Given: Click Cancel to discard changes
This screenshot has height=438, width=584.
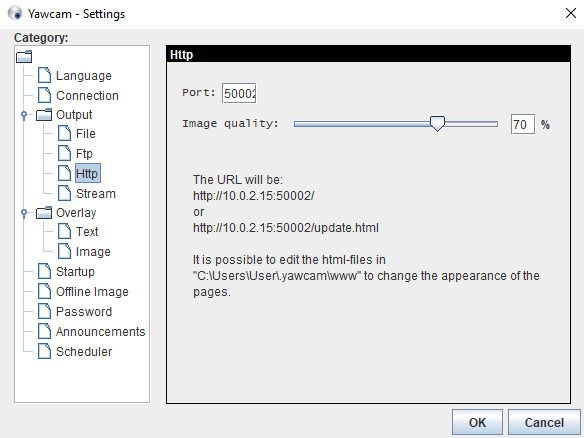Looking at the screenshot, I should coord(544,422).
